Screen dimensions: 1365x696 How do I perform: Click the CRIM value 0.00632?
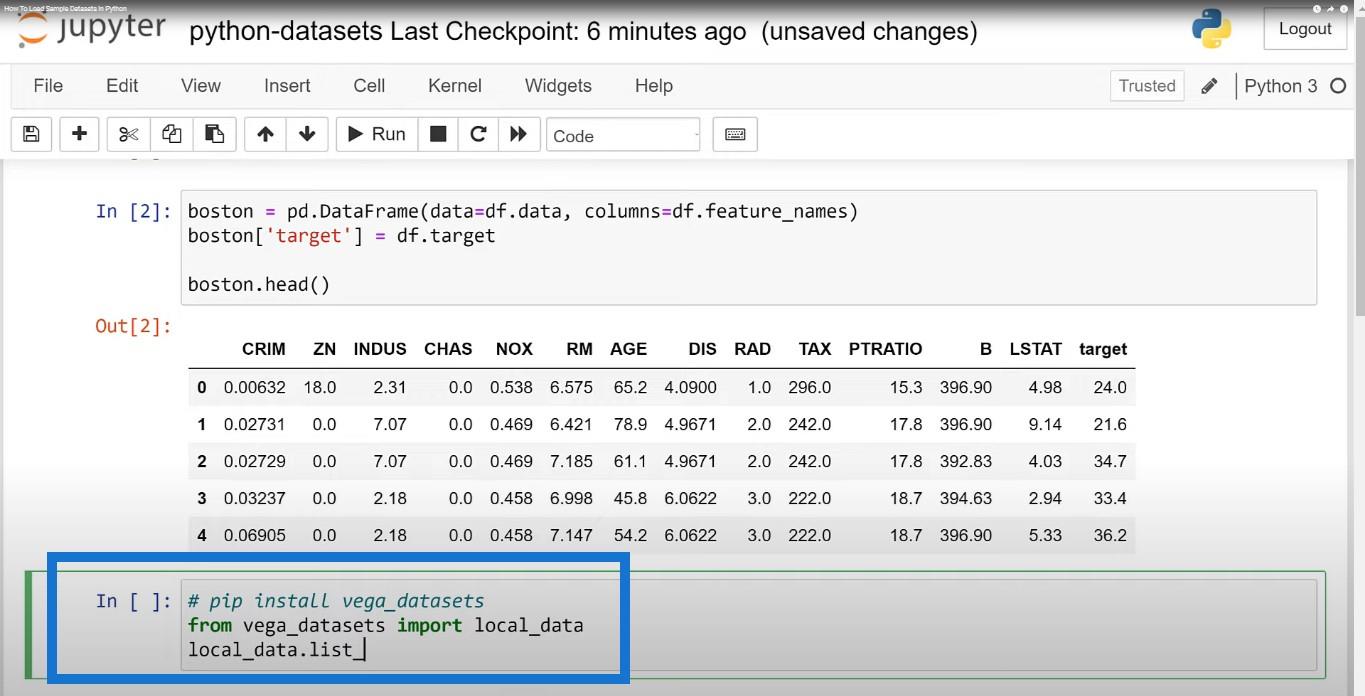pos(255,387)
